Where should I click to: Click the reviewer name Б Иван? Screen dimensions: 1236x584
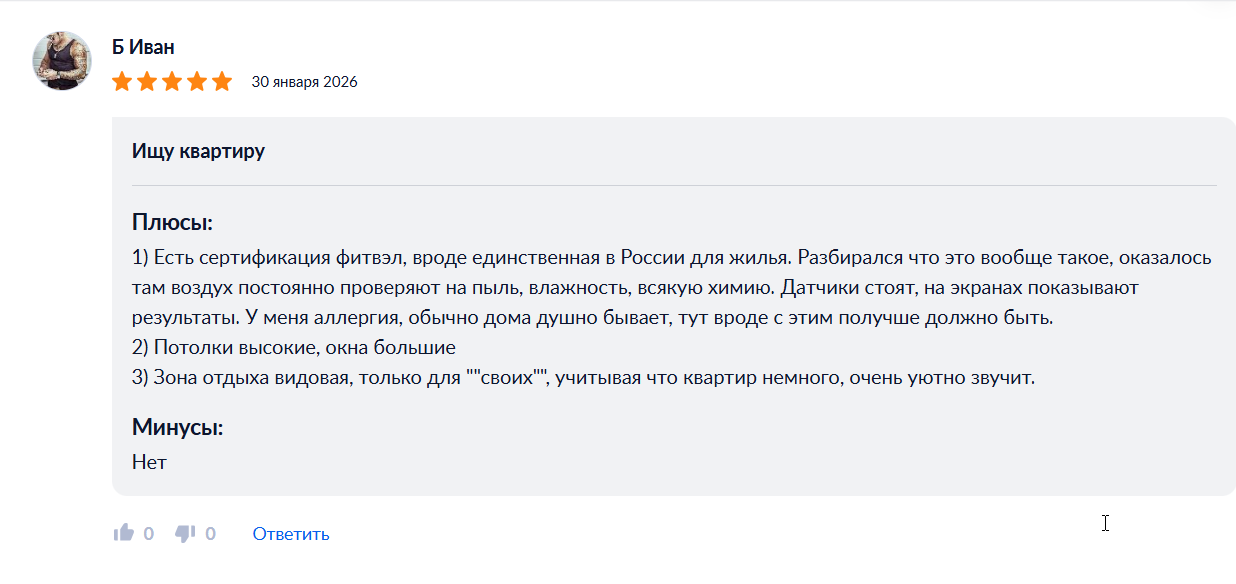point(144,47)
